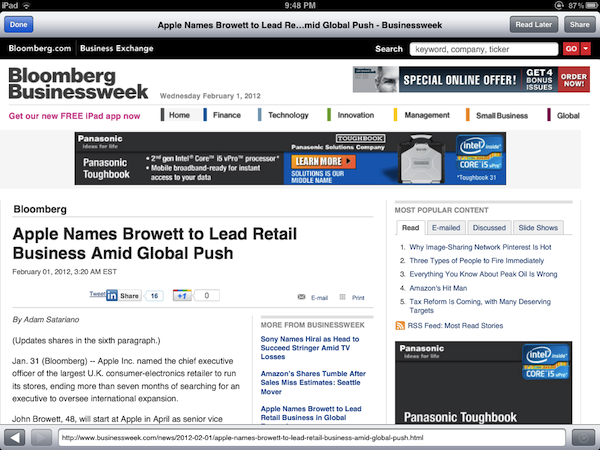Image resolution: width=600 pixels, height=450 pixels.
Task: Tap the Read Later button
Action: coord(534,24)
